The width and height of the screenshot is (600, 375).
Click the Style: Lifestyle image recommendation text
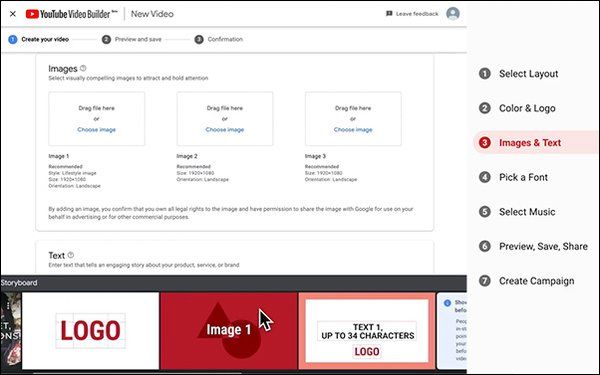click(72, 173)
